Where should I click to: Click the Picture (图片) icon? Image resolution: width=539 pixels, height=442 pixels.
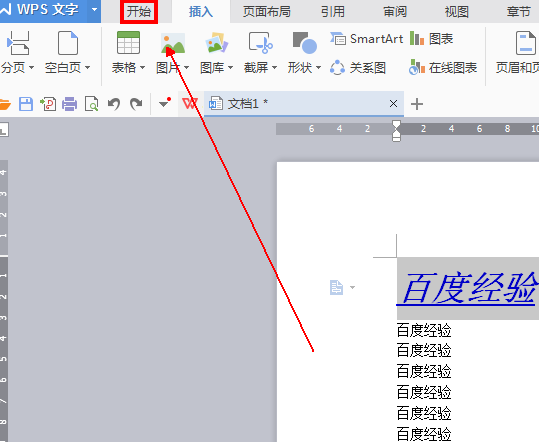[x=173, y=43]
